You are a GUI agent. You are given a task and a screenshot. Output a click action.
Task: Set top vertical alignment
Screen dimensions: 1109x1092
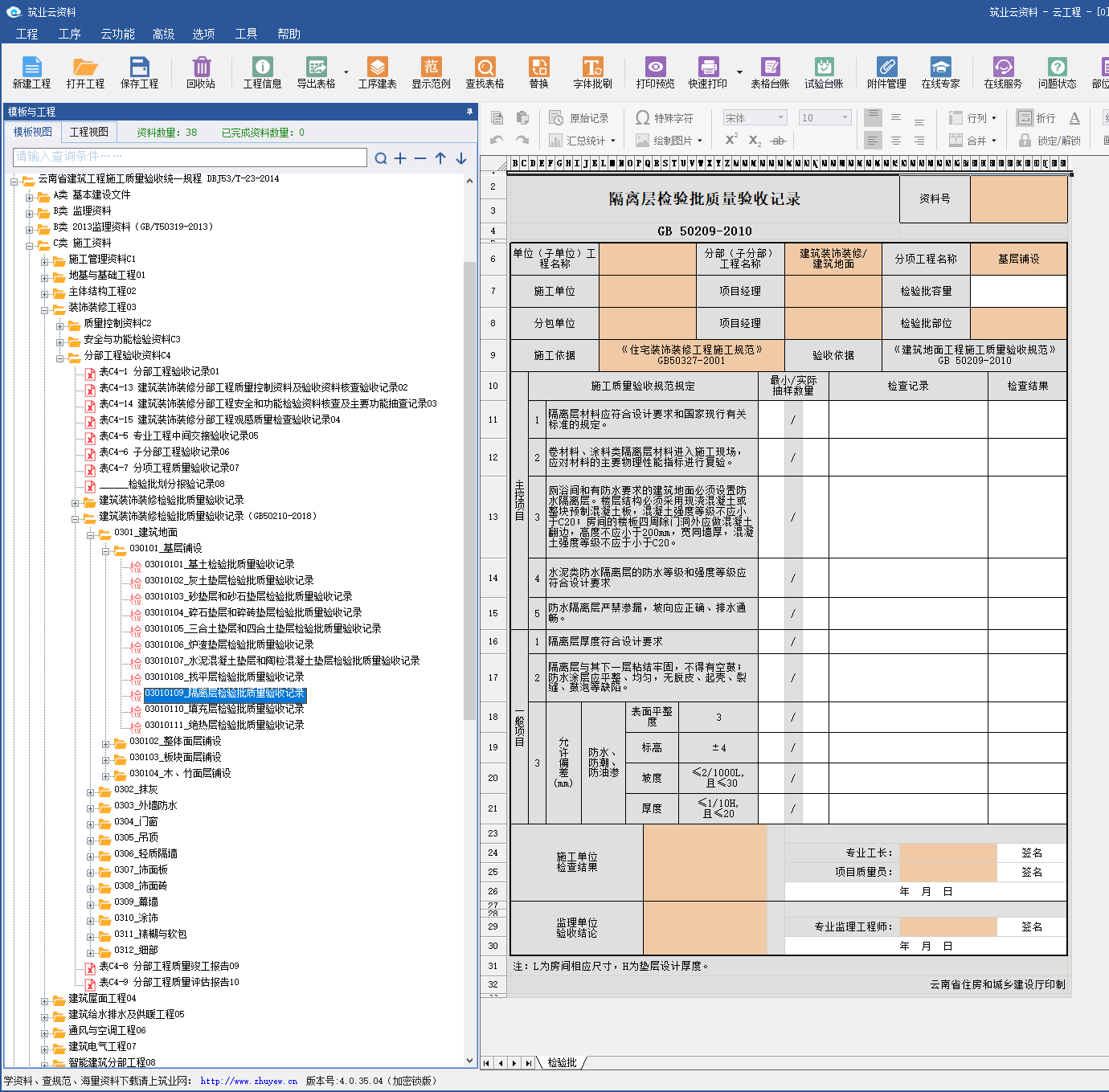pyautogui.click(x=873, y=117)
